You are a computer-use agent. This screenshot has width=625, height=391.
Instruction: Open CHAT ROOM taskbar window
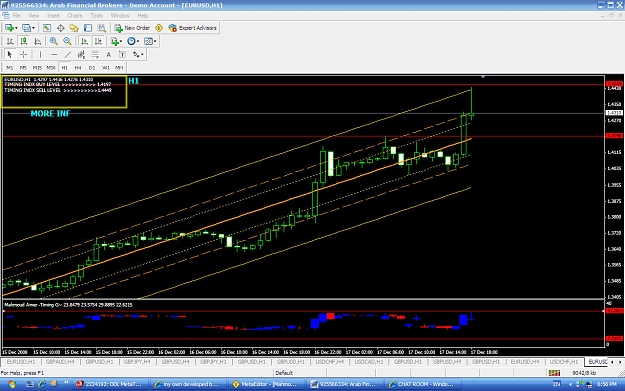[424, 384]
